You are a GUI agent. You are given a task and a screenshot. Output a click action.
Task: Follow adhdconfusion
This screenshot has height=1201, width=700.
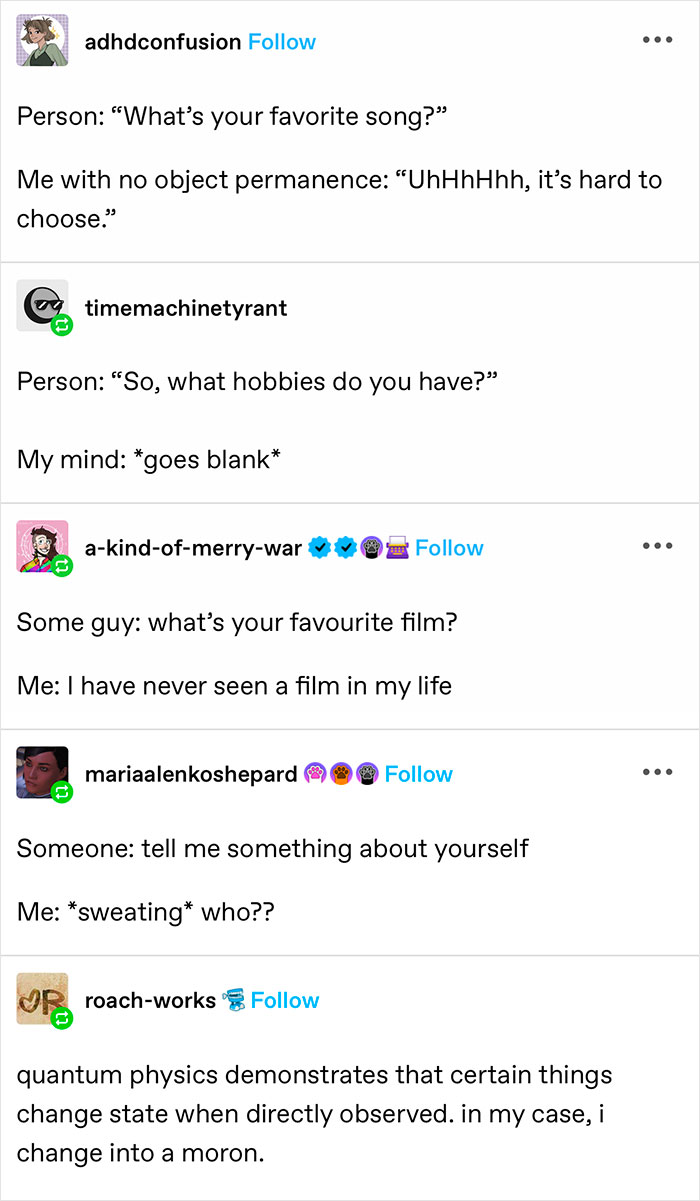click(282, 42)
